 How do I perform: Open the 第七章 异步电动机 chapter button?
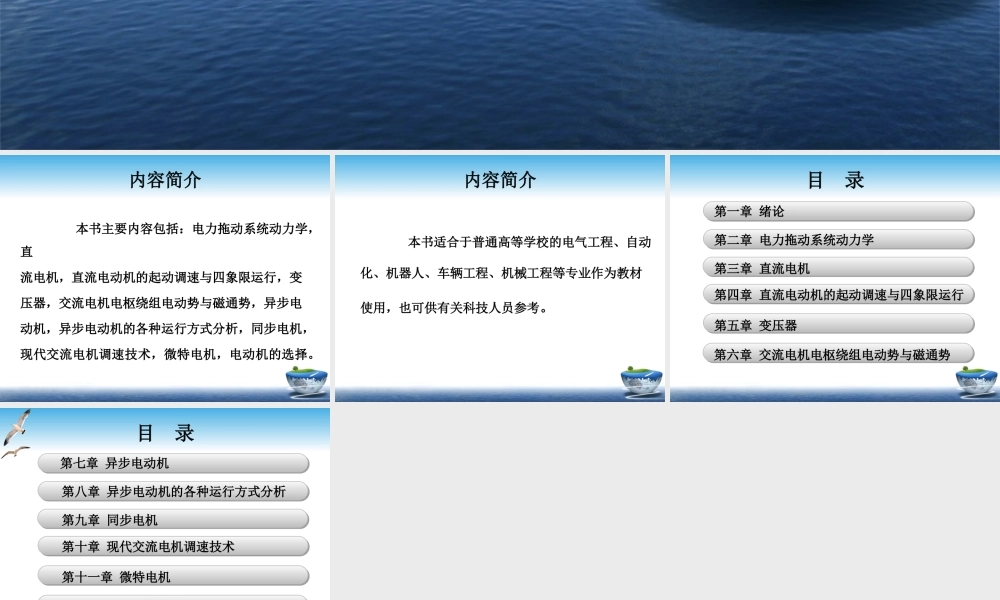point(173,463)
